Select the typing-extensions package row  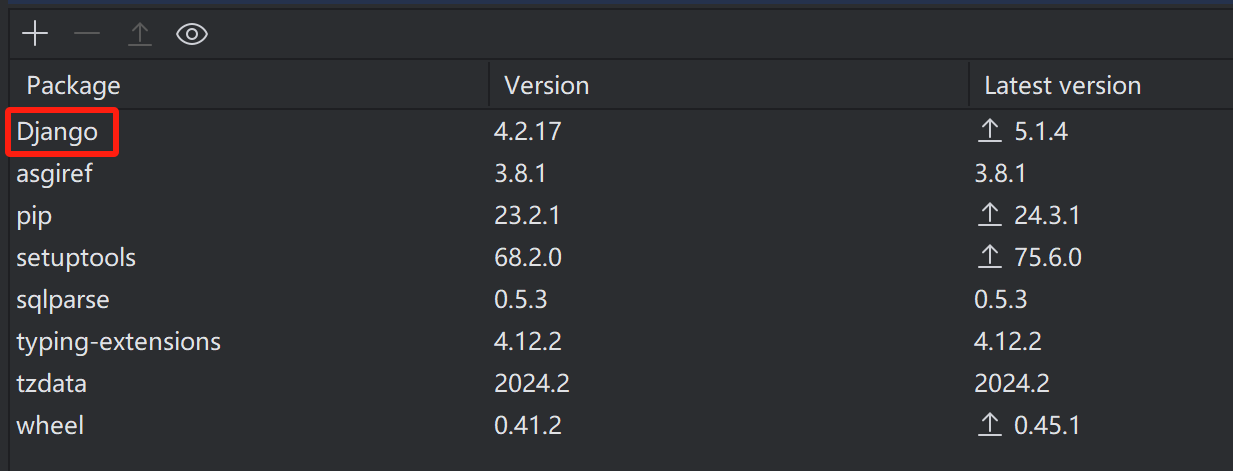click(x=118, y=341)
